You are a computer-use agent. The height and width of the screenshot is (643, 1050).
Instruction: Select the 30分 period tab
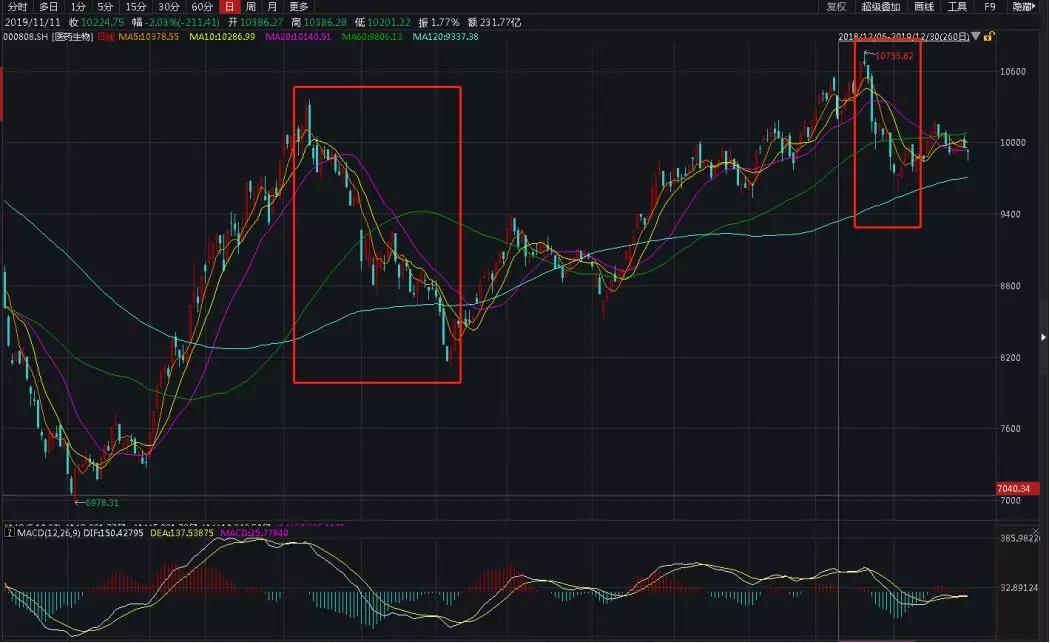click(x=169, y=7)
